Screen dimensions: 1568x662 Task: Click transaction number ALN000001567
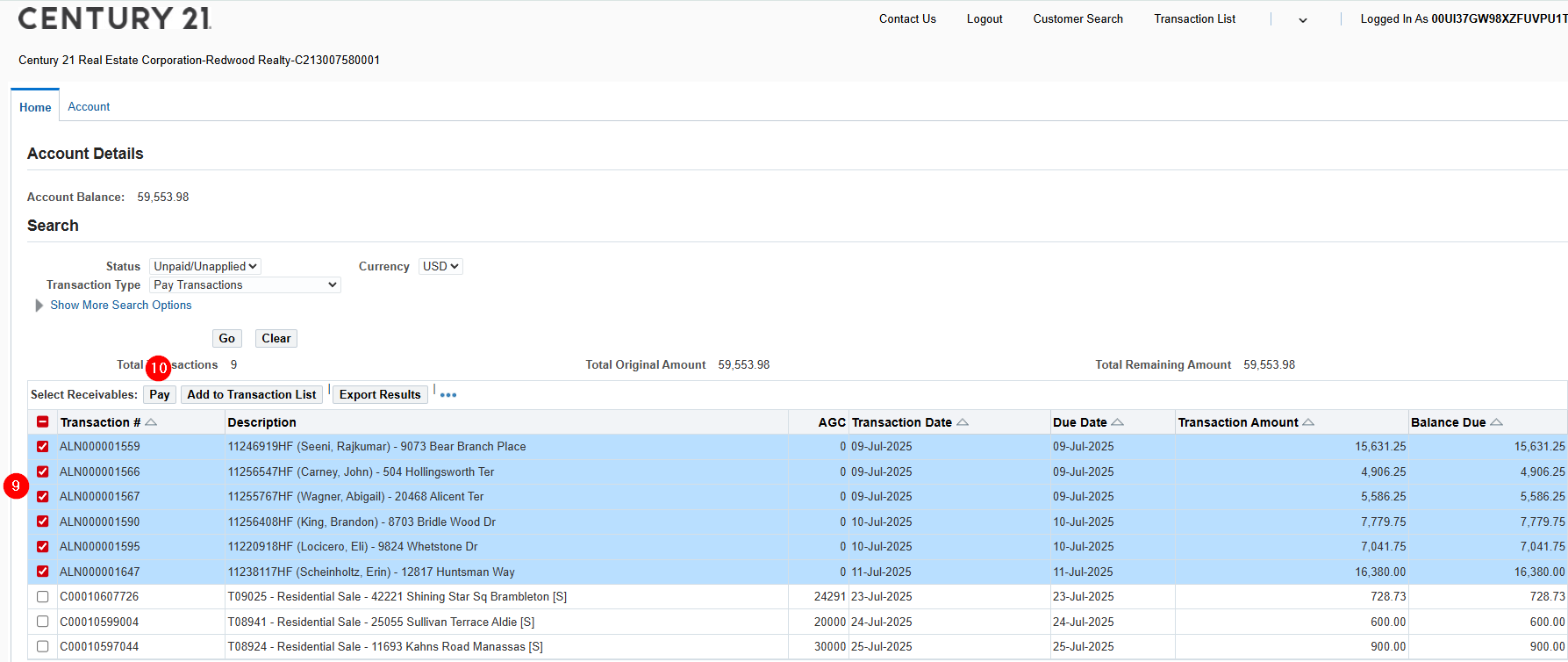(100, 496)
